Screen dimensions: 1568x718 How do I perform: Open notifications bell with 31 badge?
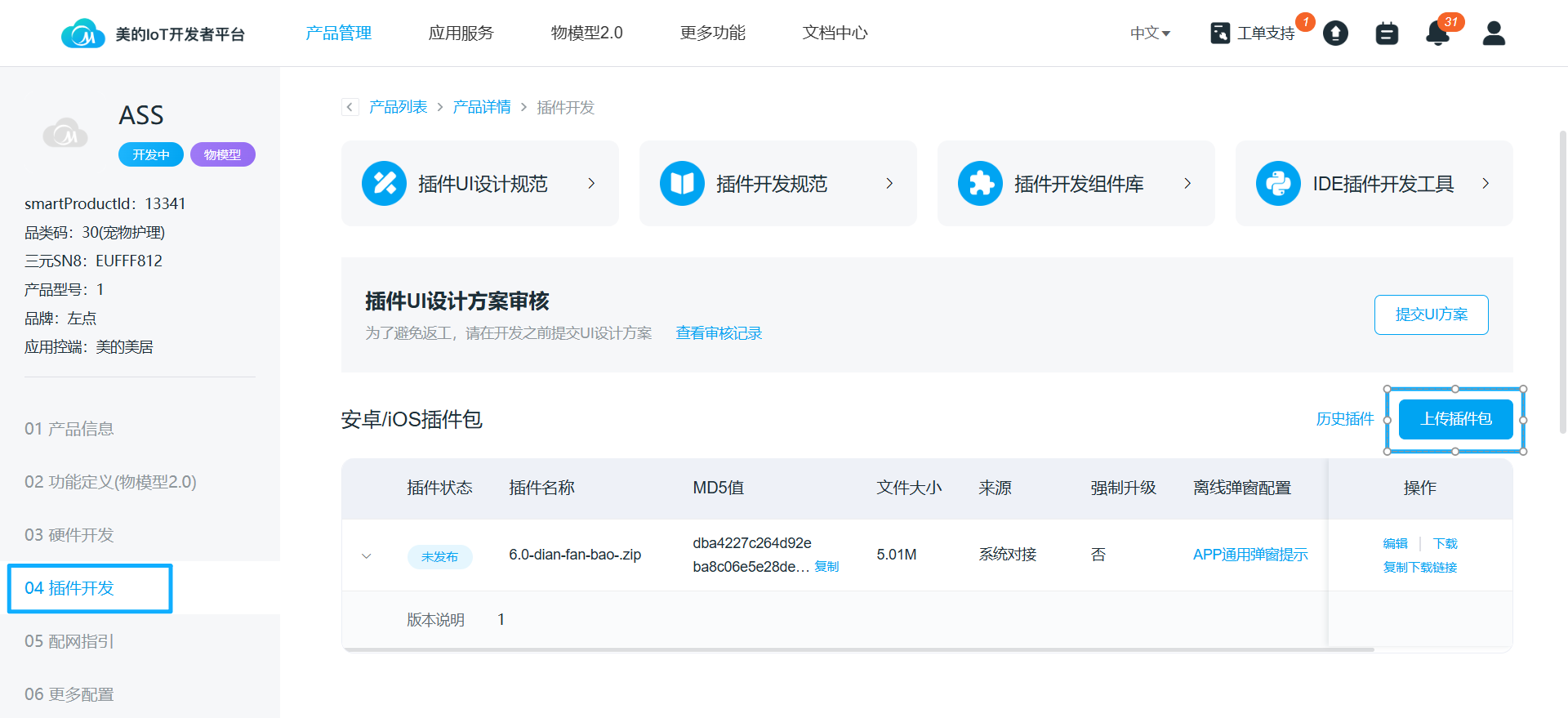click(x=1437, y=33)
